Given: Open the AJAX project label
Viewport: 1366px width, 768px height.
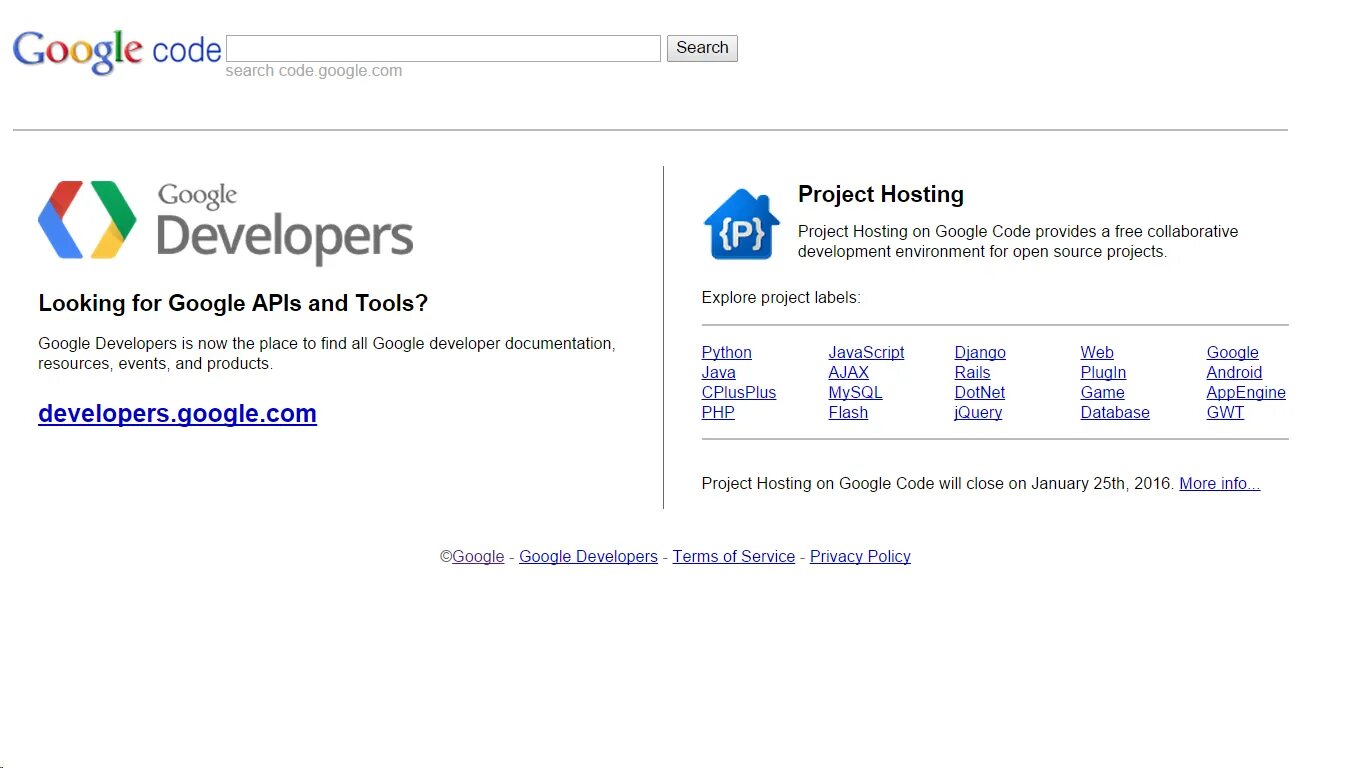Looking at the screenshot, I should [848, 372].
